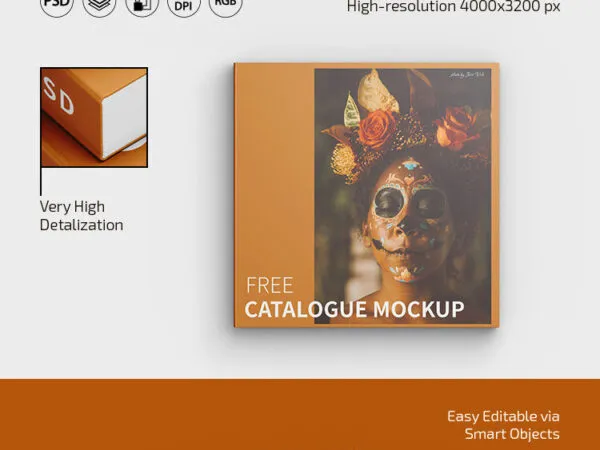
Task: Click the DPI badge icon
Action: pyautogui.click(x=184, y=5)
